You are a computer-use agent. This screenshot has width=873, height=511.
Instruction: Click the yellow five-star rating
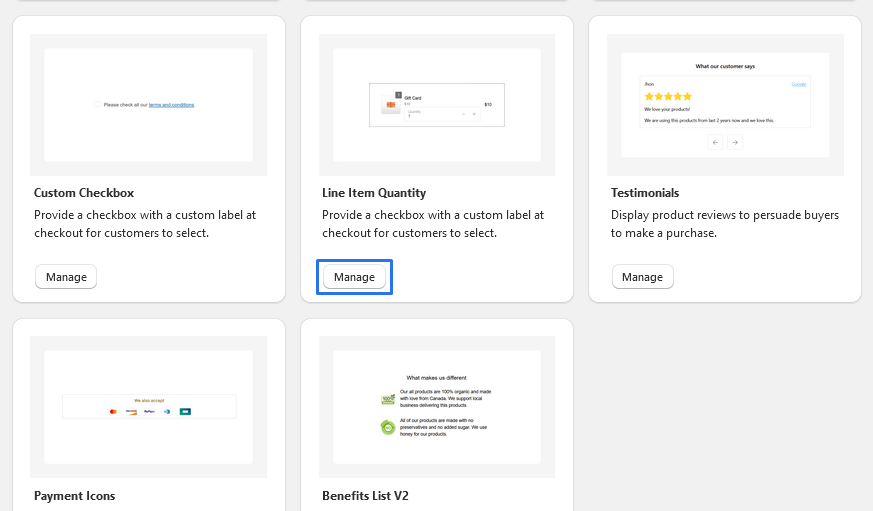point(668,96)
